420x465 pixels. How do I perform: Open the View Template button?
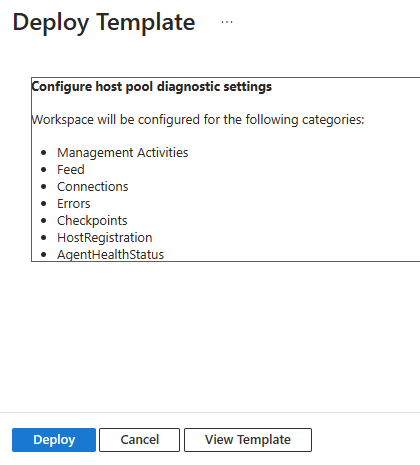coord(248,440)
